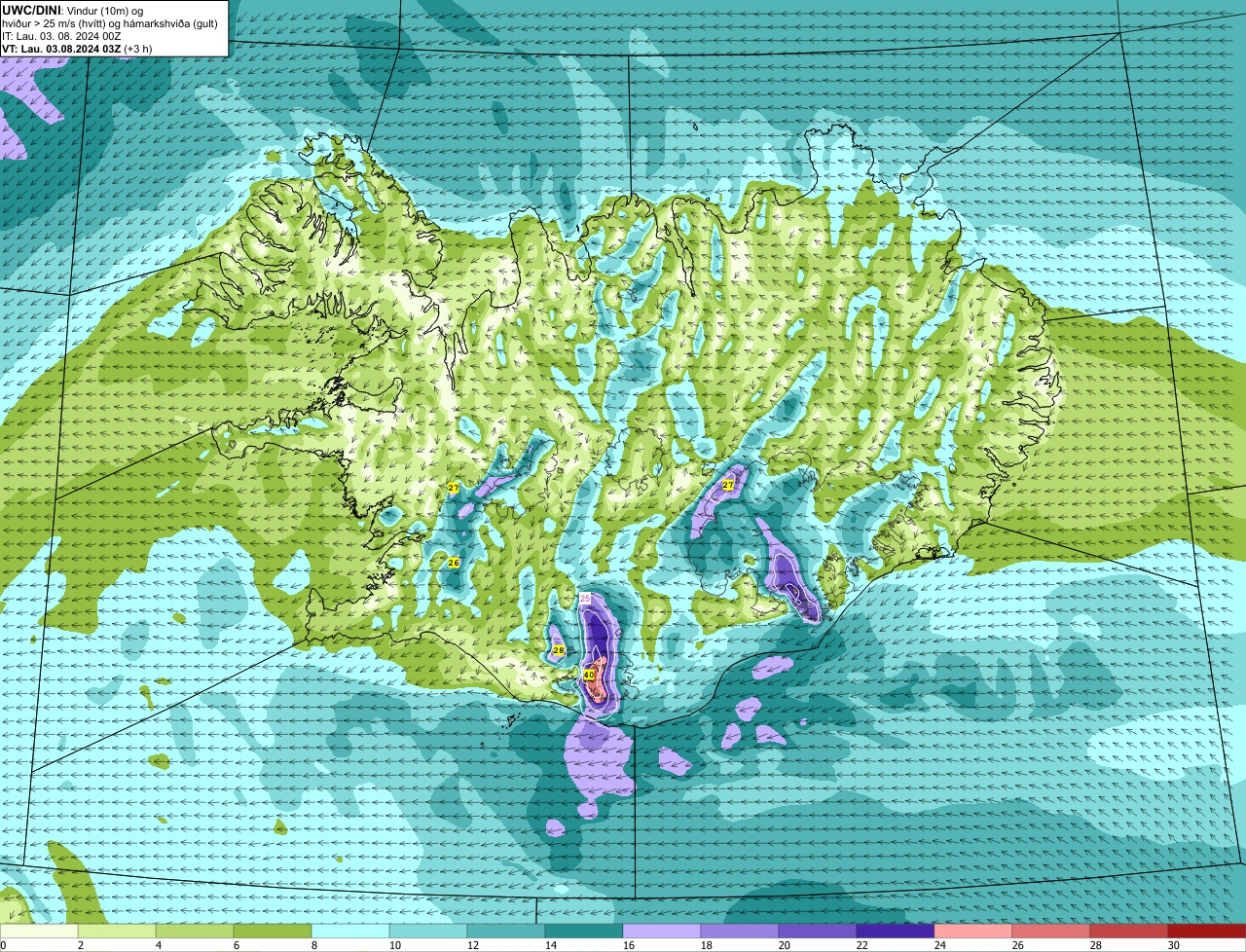Pick the 14–16 m/s dark teal legend swatch
Image resolution: width=1246 pixels, height=952 pixels.
click(584, 931)
